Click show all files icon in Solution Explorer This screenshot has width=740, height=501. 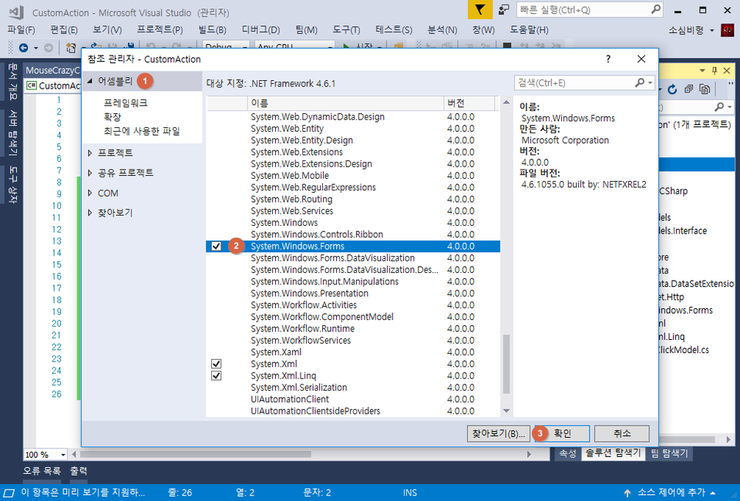click(x=705, y=89)
